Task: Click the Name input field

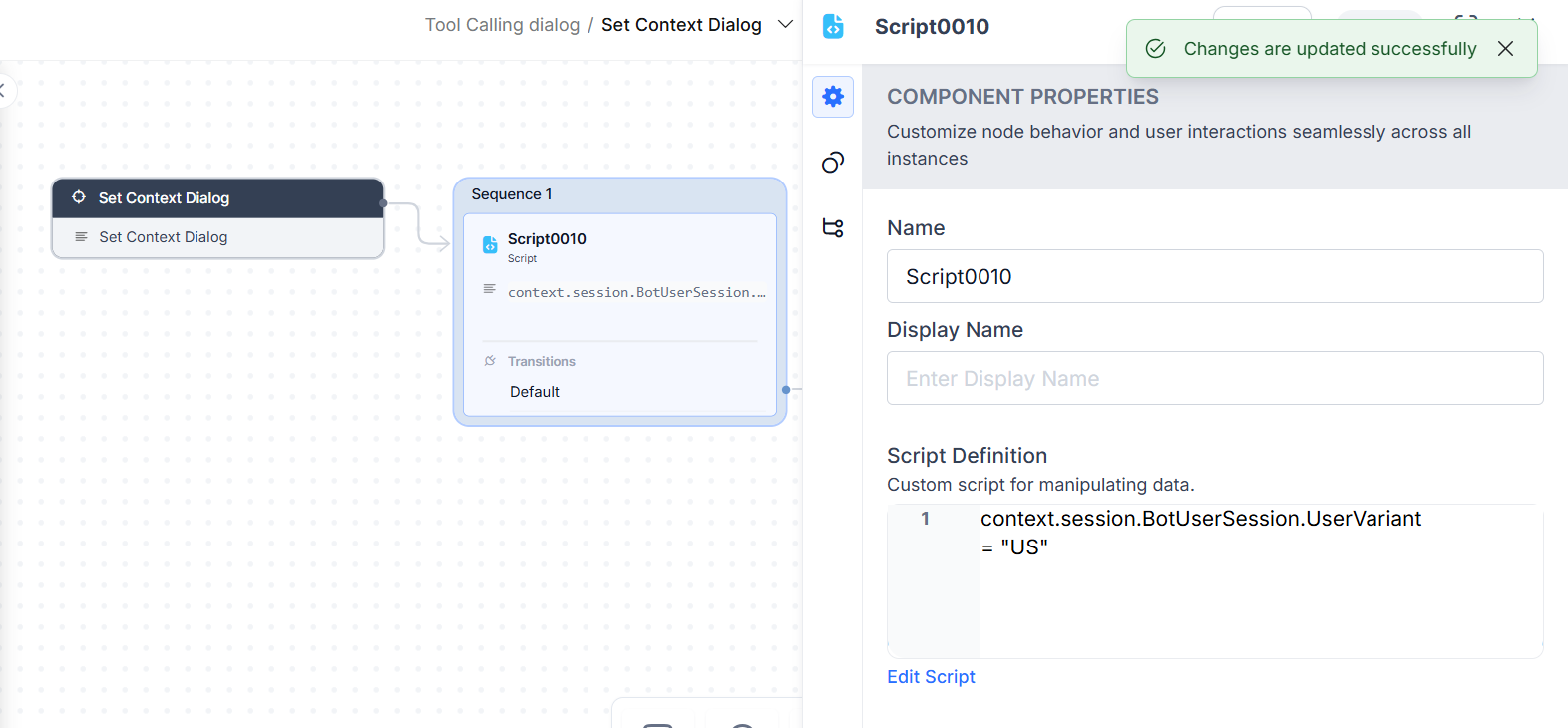Action: 1215,276
